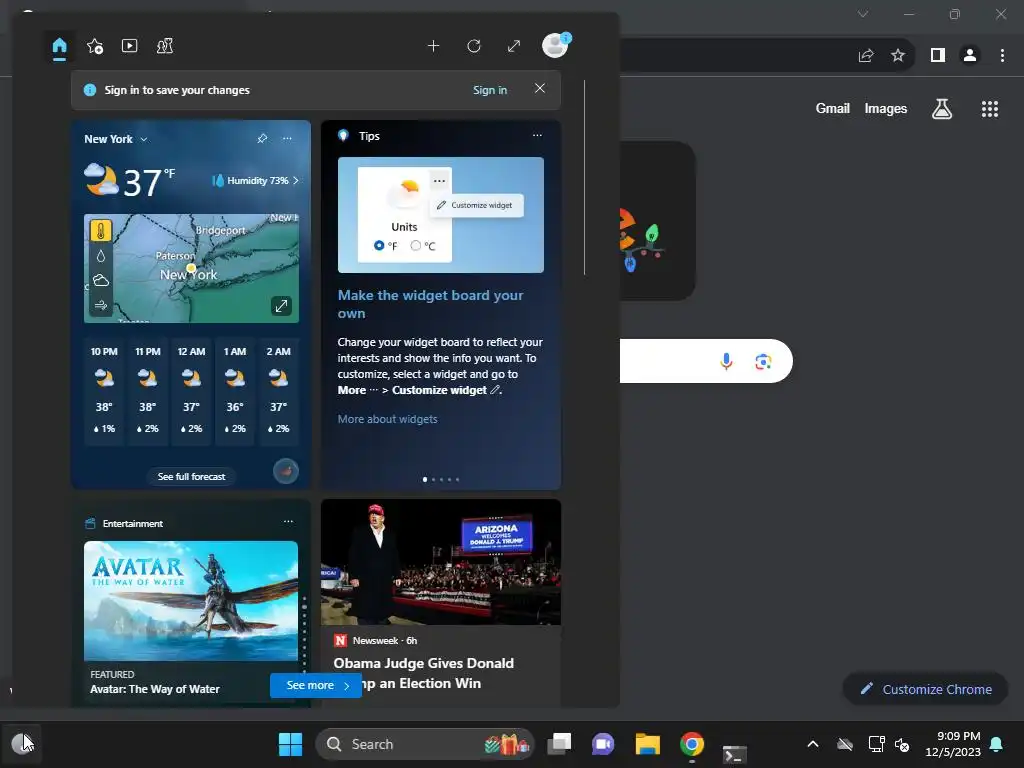Open Entertainment widget more options
The image size is (1024, 768).
pyautogui.click(x=288, y=522)
